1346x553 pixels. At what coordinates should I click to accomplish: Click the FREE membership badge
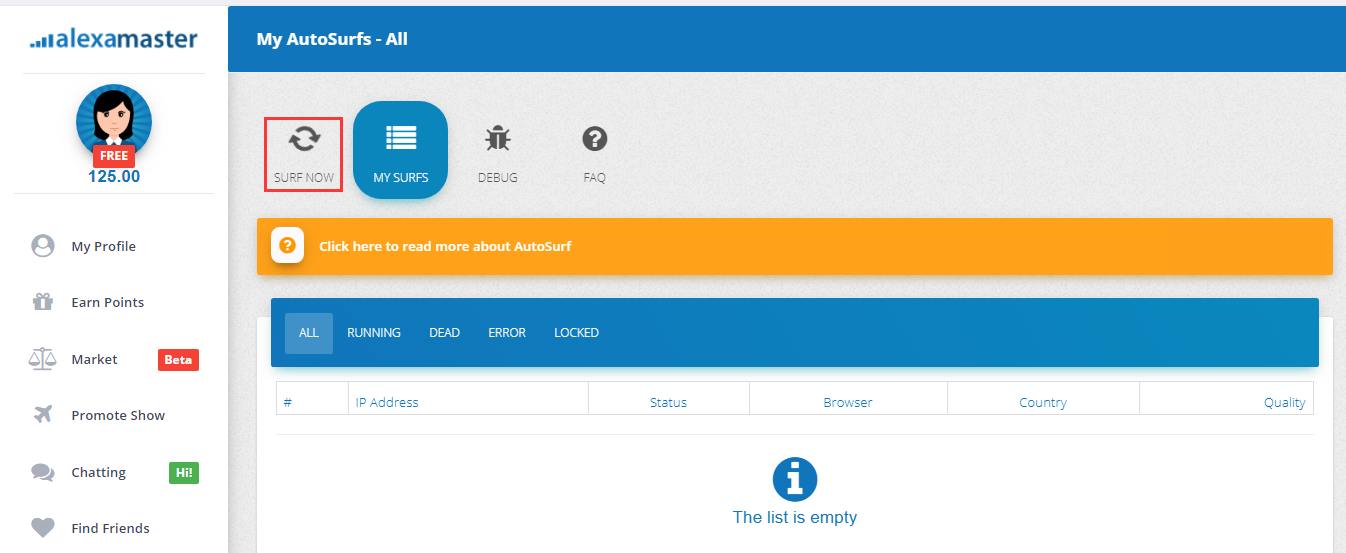tap(114, 156)
